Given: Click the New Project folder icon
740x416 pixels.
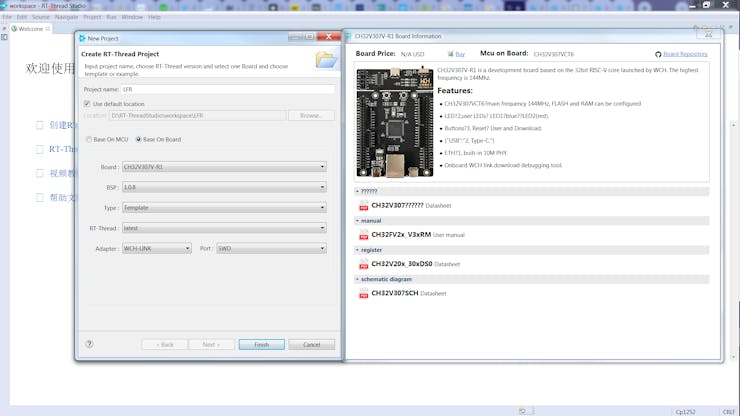Looking at the screenshot, I should click(326, 60).
